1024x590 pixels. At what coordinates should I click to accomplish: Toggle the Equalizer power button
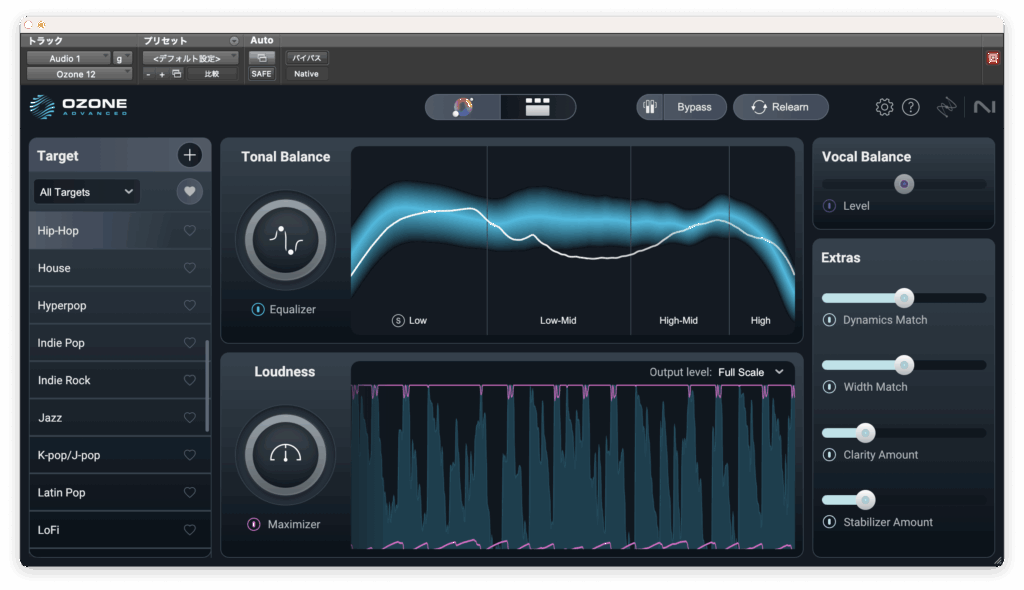tap(258, 310)
